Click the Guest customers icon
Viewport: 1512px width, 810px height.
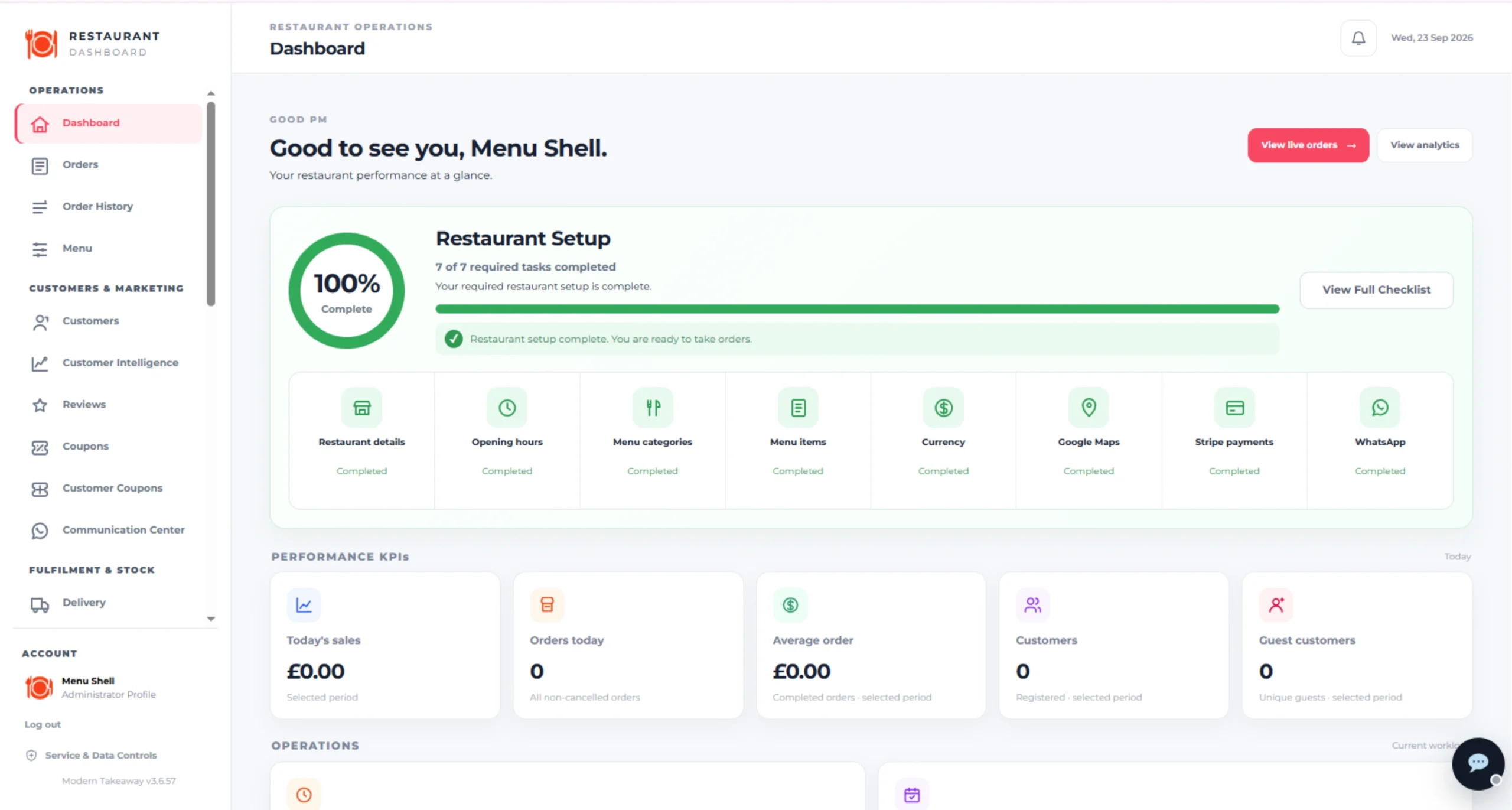point(1276,604)
